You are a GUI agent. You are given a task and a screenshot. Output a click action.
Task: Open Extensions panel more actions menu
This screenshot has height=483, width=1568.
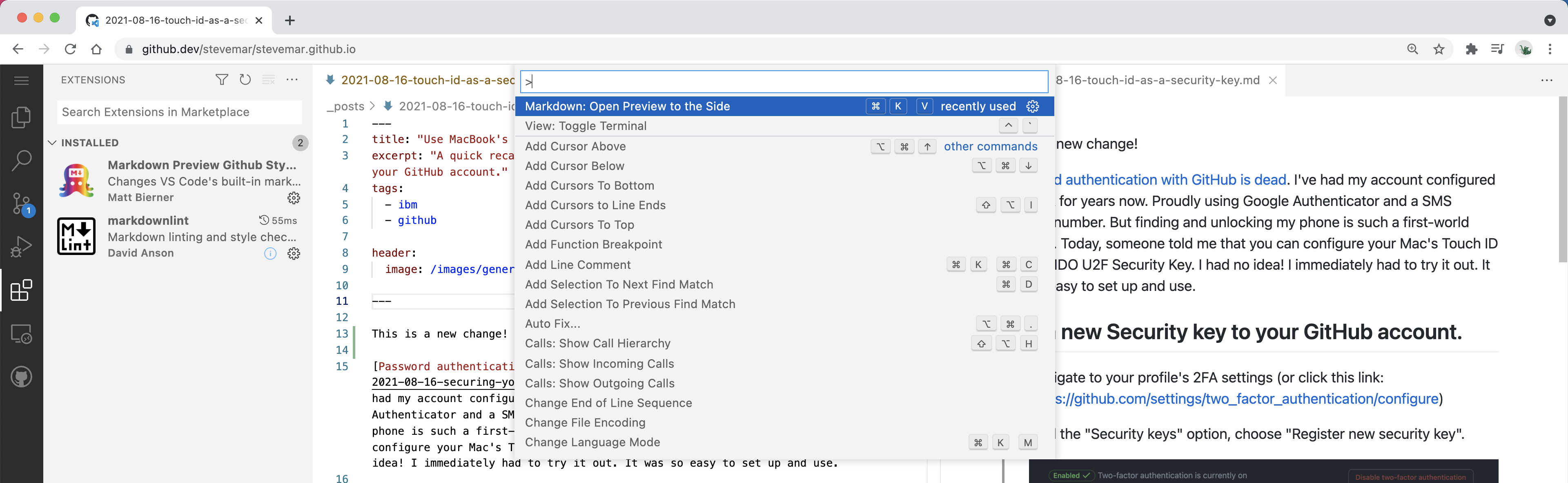(x=292, y=80)
